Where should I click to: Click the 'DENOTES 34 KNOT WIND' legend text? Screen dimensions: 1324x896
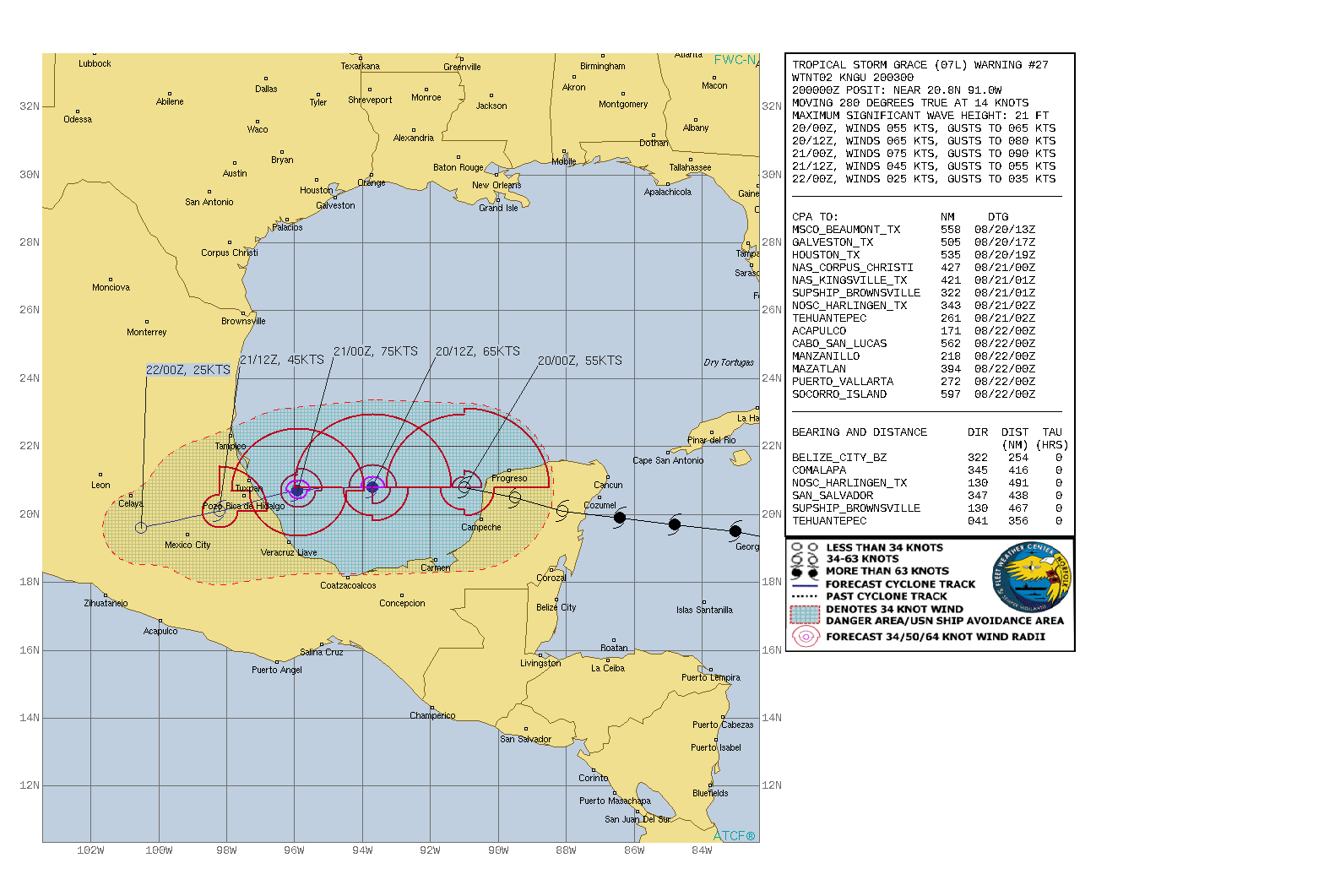pyautogui.click(x=894, y=609)
